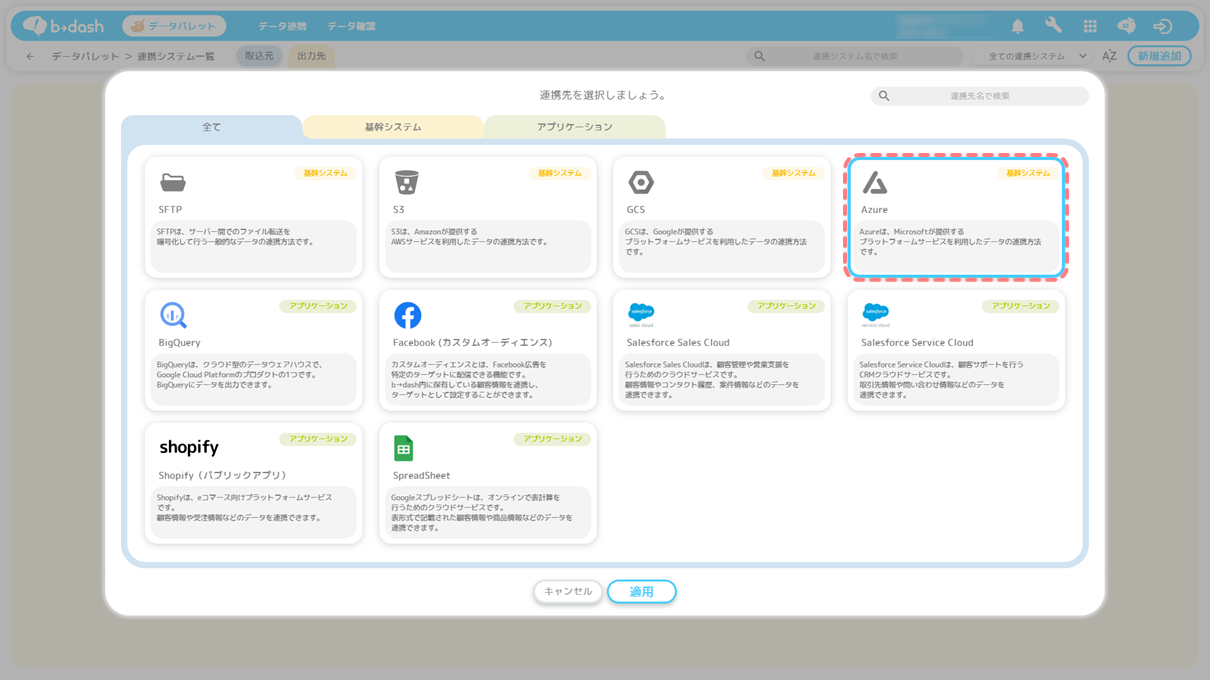This screenshot has width=1210, height=680.
Task: Click the Salesforce Sales Cloud logo
Action: click(x=641, y=315)
